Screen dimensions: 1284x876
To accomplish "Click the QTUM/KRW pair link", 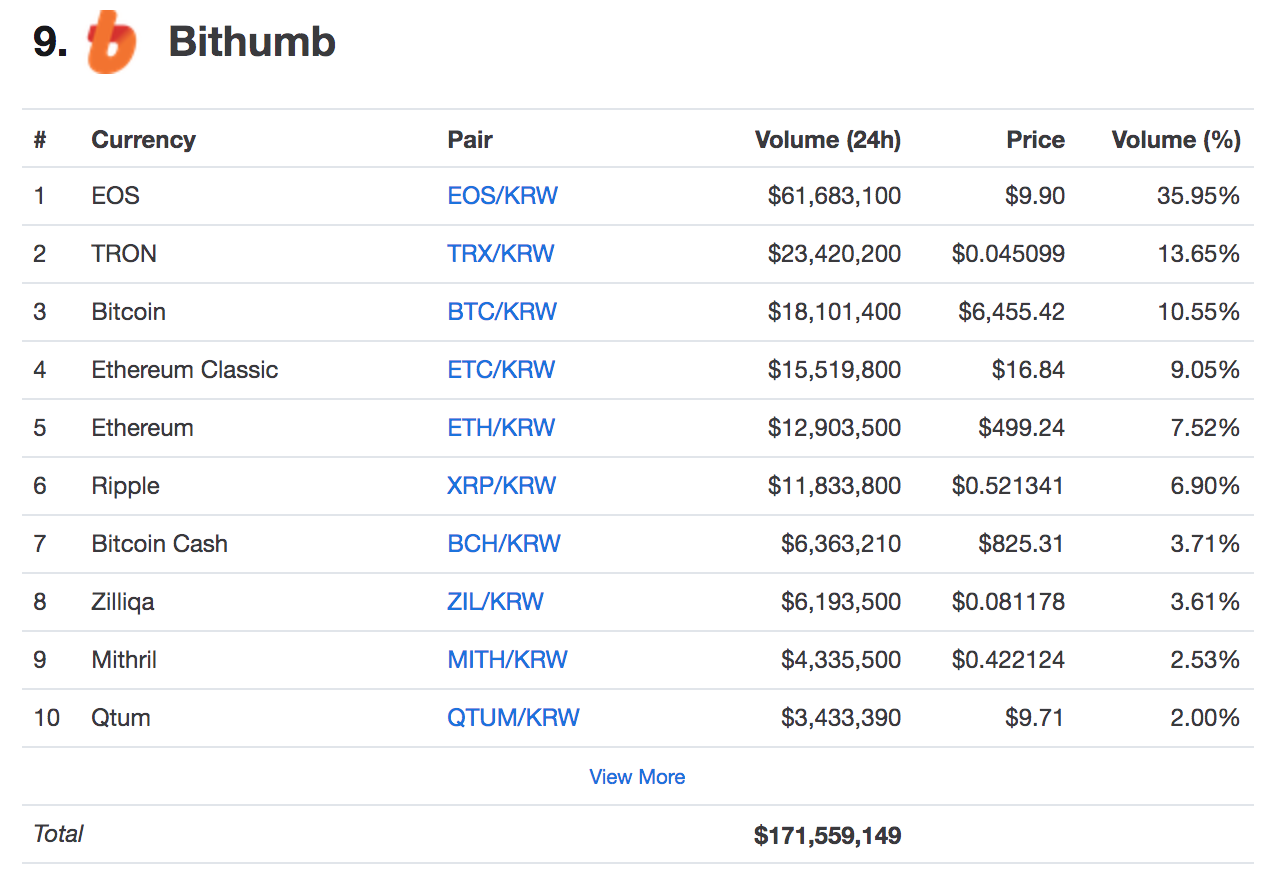I will (x=513, y=718).
